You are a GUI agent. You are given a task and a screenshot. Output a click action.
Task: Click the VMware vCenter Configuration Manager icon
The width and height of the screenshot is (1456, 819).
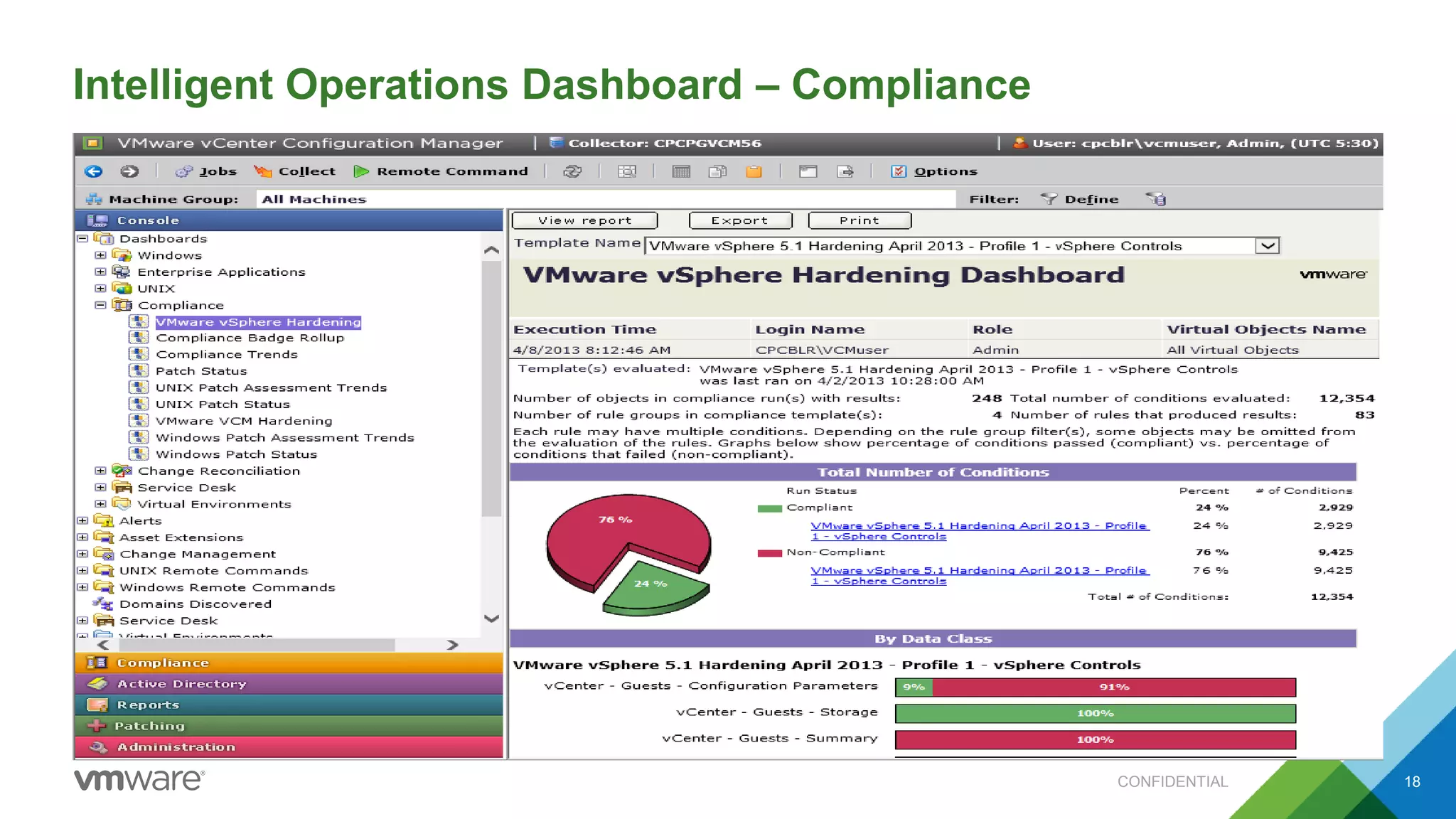click(x=93, y=143)
